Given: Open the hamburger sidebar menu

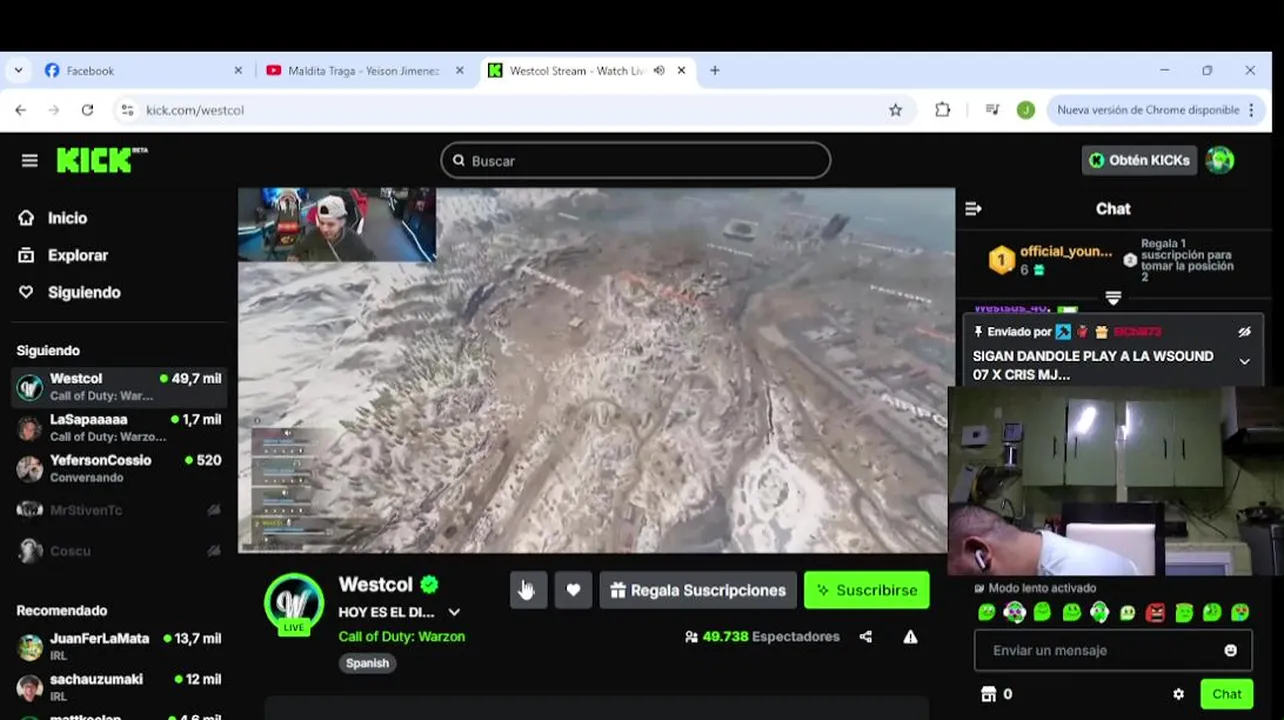Looking at the screenshot, I should [x=29, y=160].
